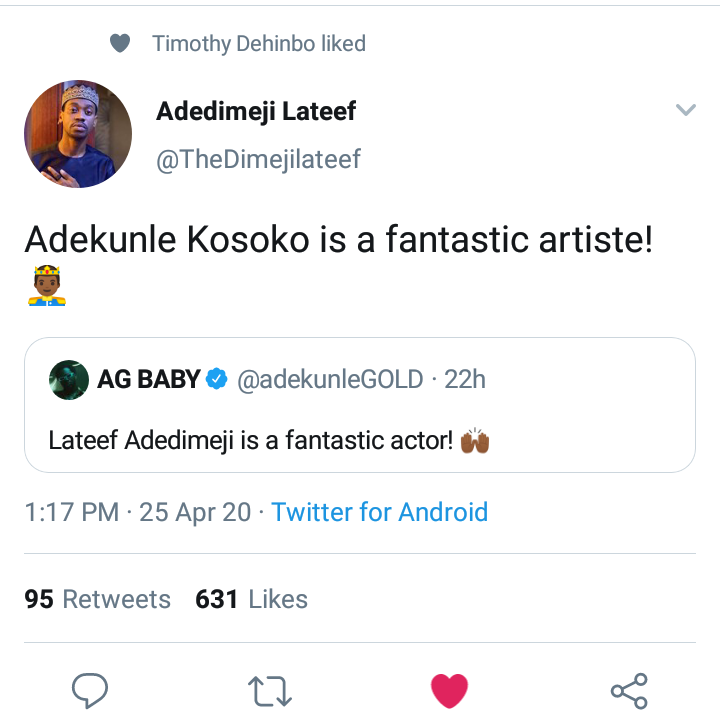Image resolution: width=720 pixels, height=720 pixels.
Task: Click the Adedimeji Lateef display name
Action: click(256, 111)
